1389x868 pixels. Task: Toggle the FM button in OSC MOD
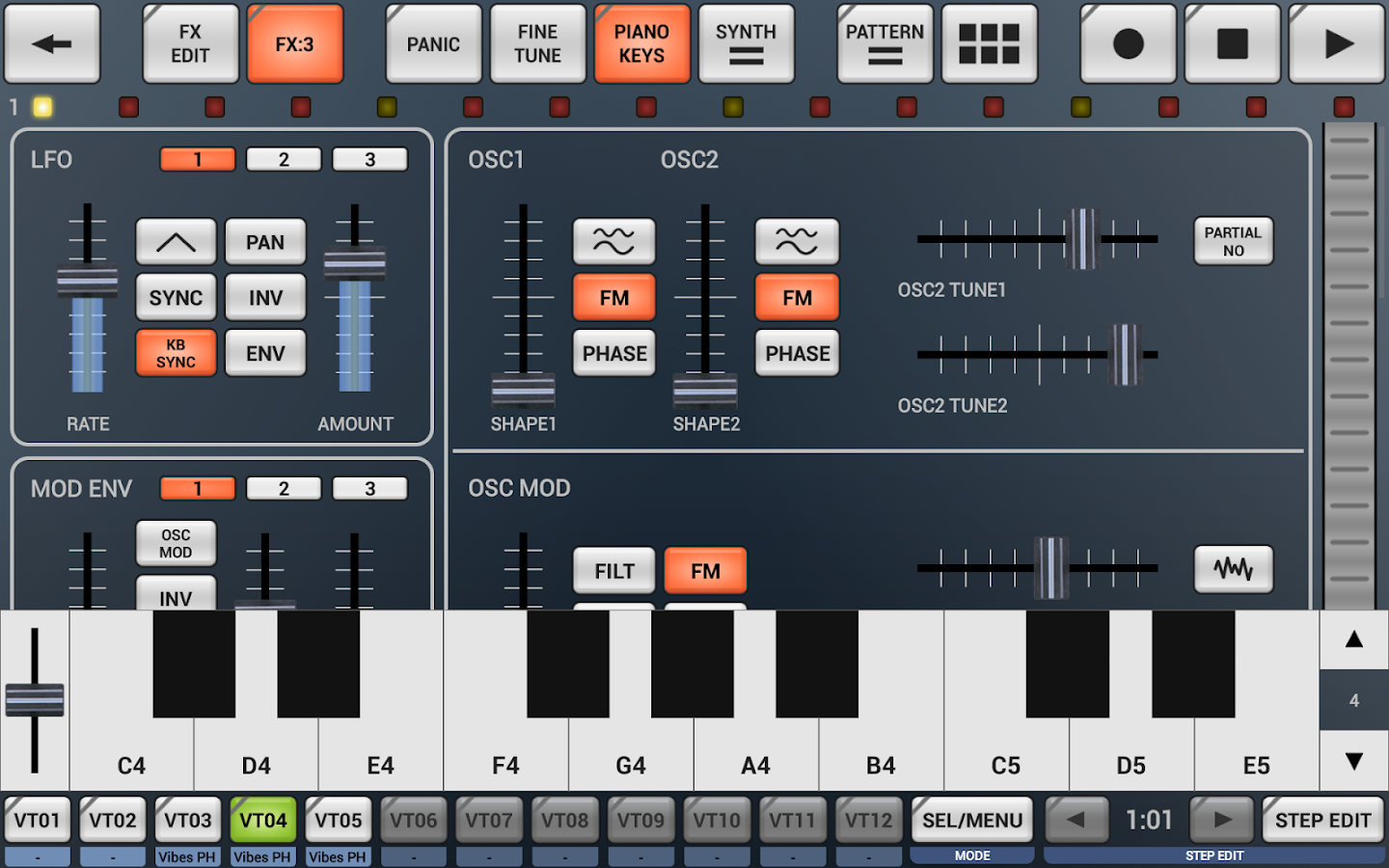point(705,571)
